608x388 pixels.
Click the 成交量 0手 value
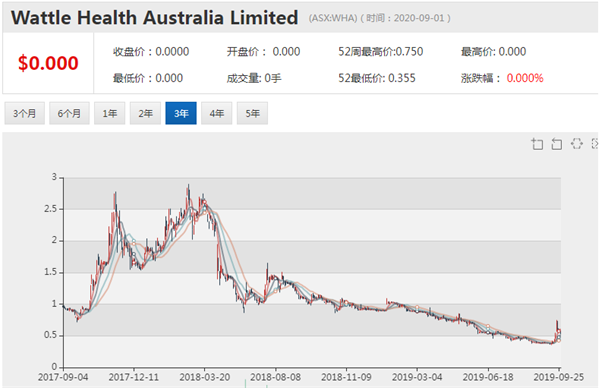(x=273, y=78)
